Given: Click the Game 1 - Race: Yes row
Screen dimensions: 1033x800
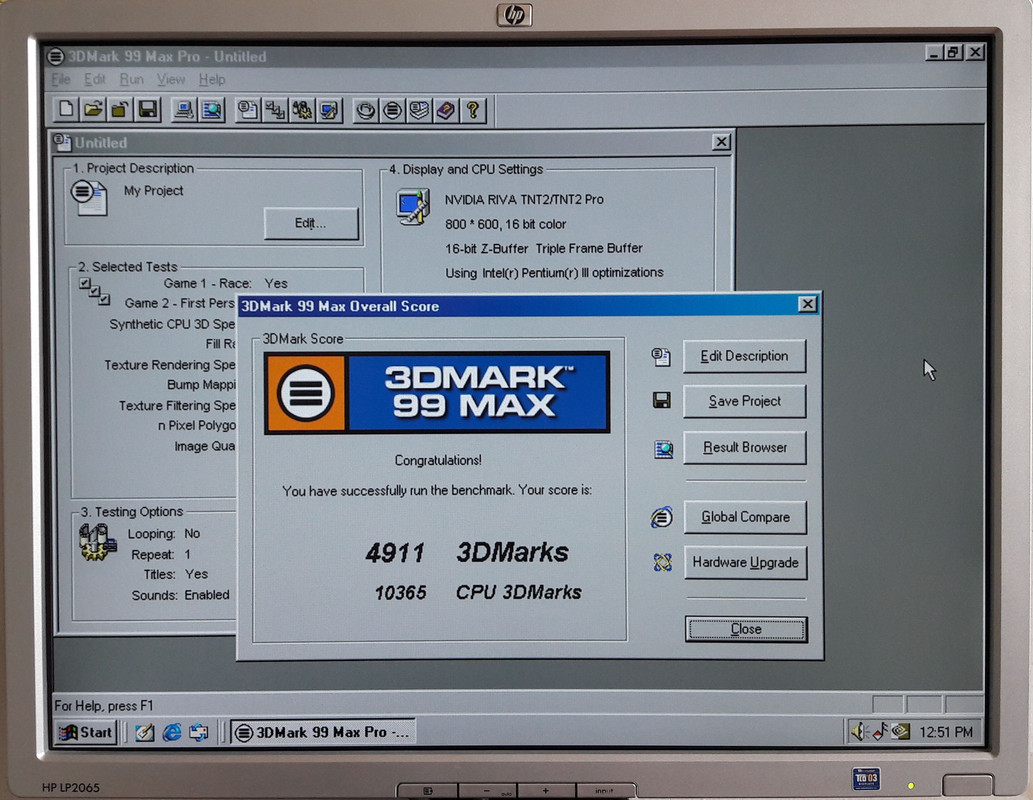Looking at the screenshot, I should [x=225, y=283].
